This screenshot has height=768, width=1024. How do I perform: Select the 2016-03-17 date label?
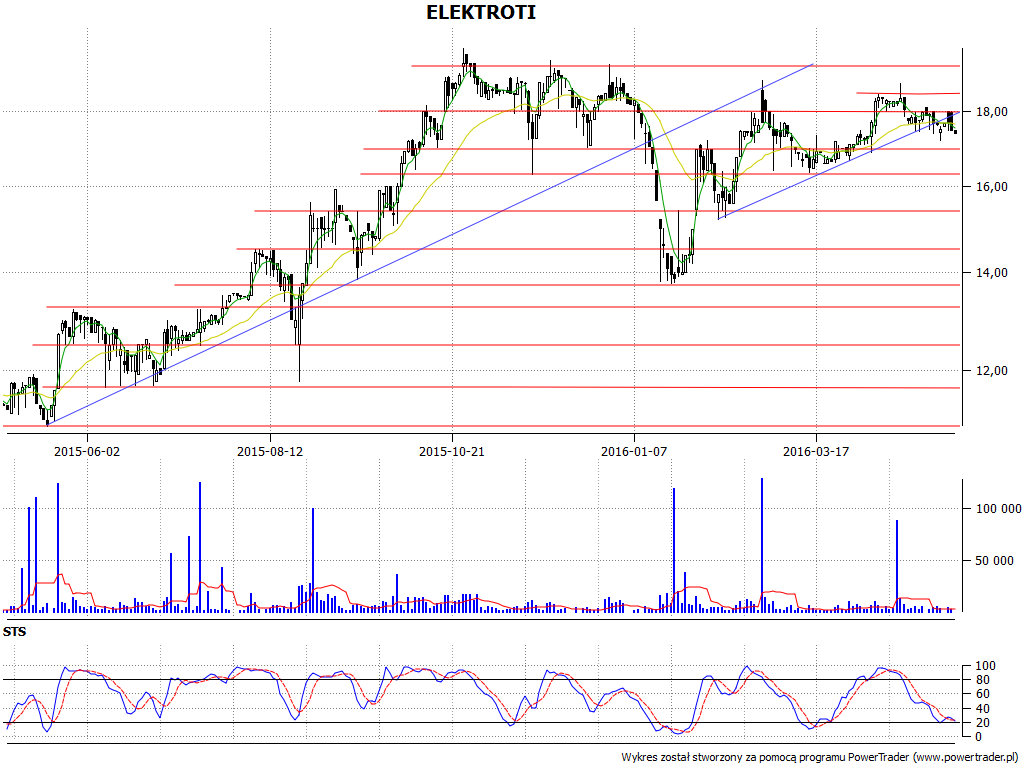tap(816, 451)
